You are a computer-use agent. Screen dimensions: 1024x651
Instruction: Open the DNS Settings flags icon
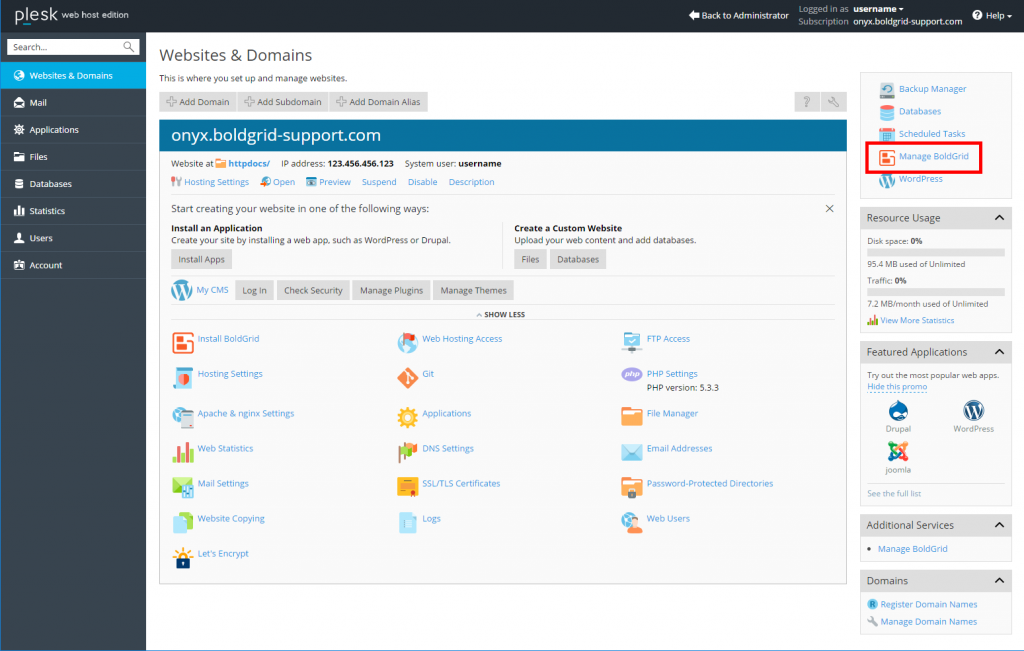[x=408, y=453]
